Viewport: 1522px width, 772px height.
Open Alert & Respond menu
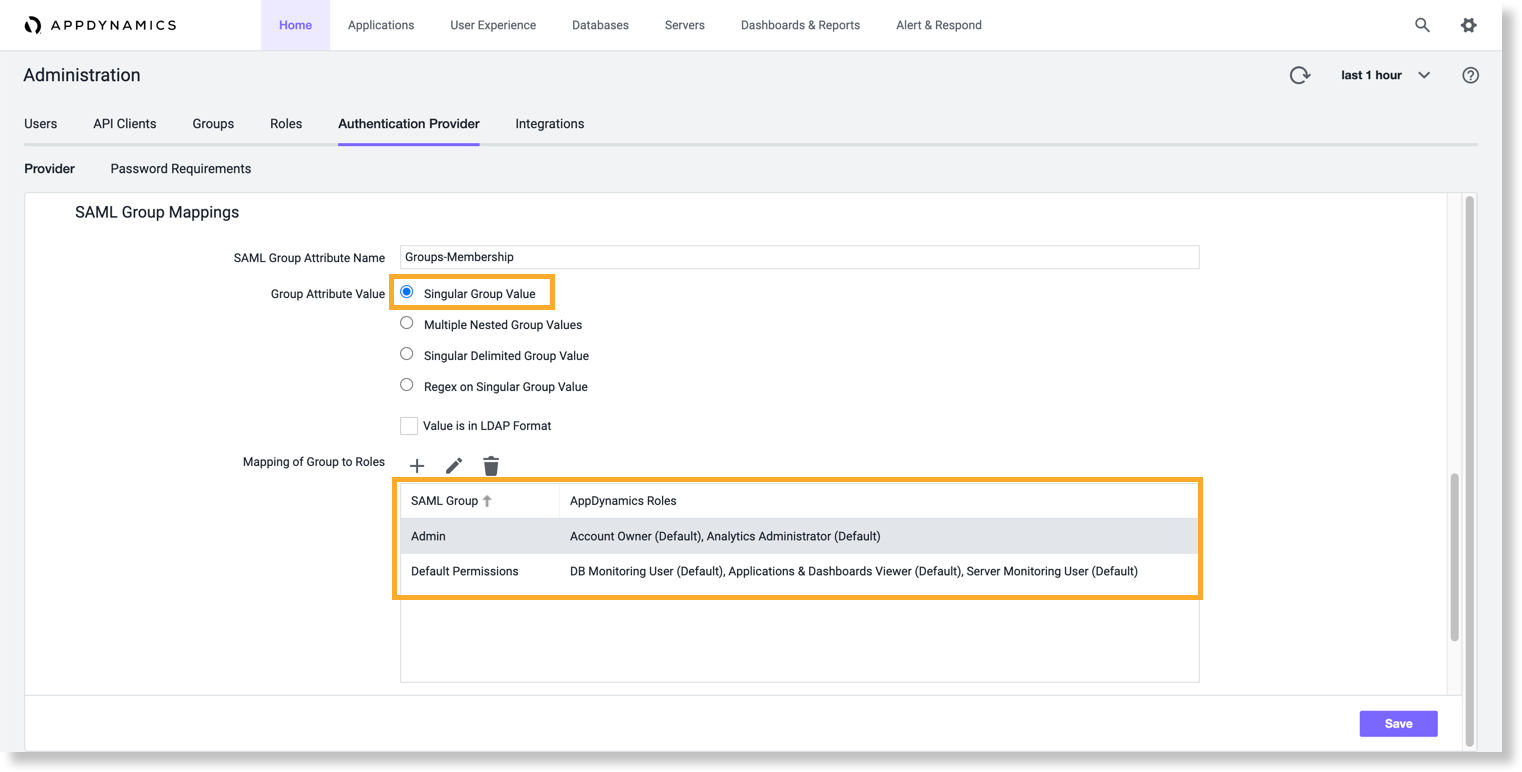click(939, 25)
